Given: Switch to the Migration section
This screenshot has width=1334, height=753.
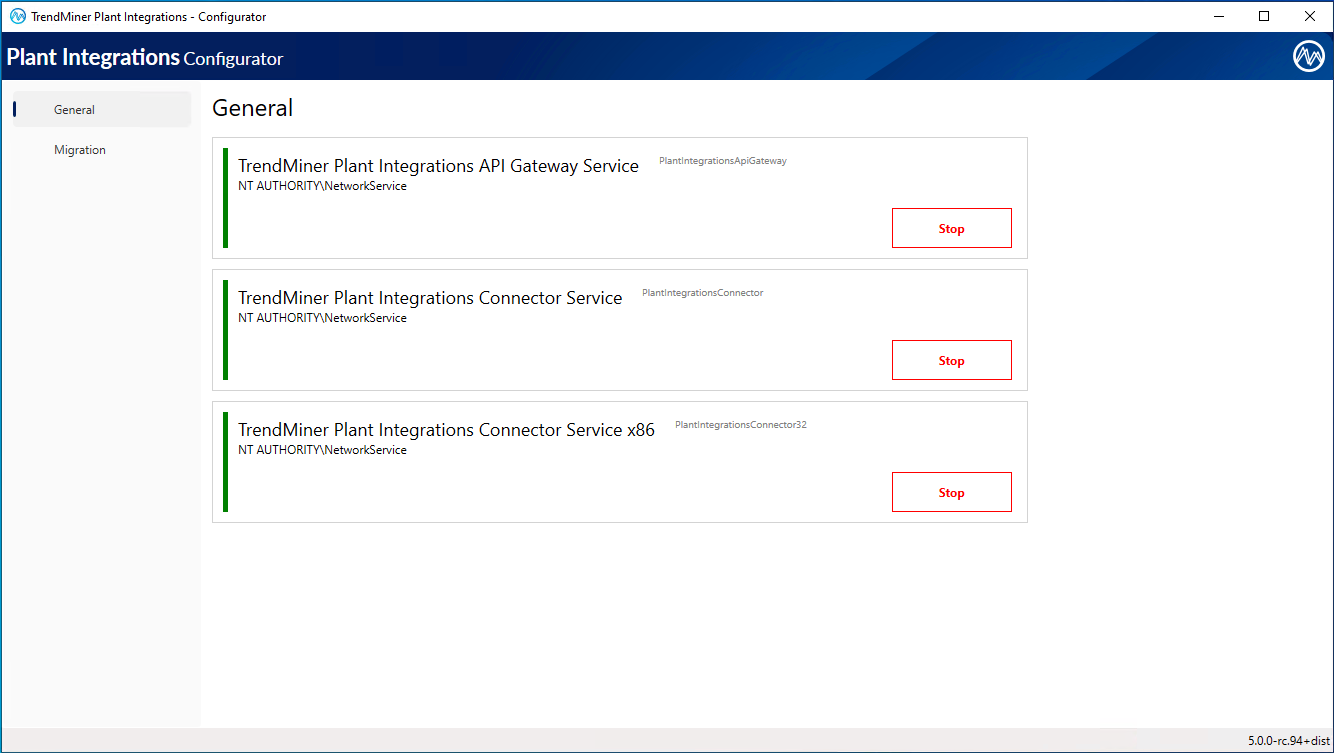Looking at the screenshot, I should (80, 149).
